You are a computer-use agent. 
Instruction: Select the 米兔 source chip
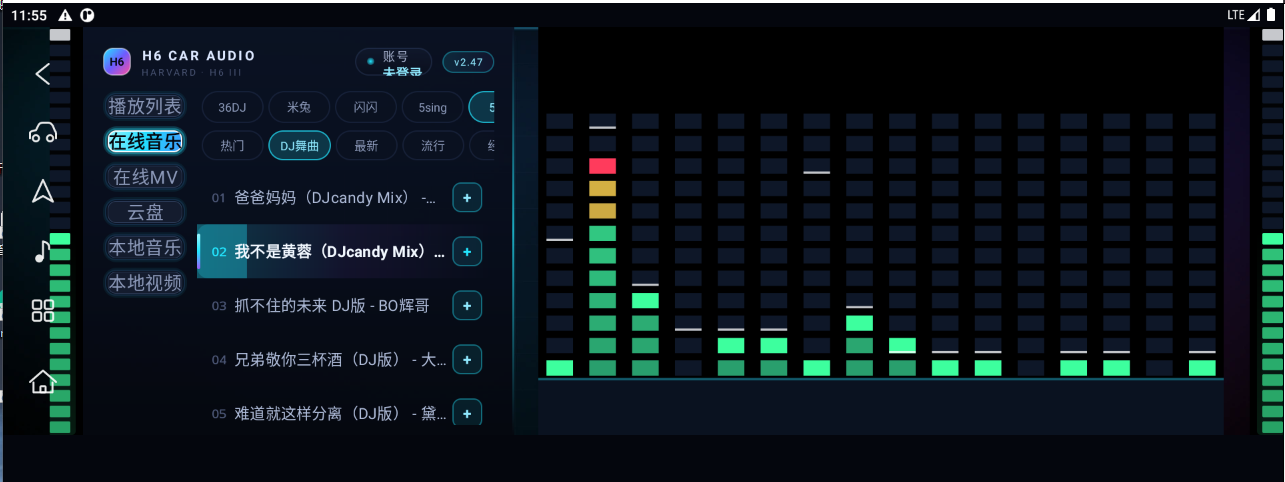click(298, 107)
